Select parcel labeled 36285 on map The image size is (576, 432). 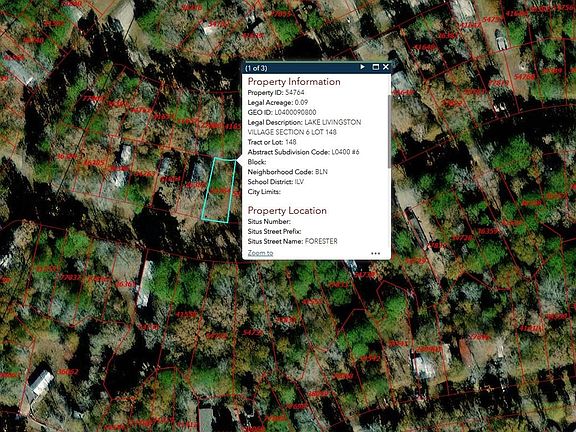point(94,163)
